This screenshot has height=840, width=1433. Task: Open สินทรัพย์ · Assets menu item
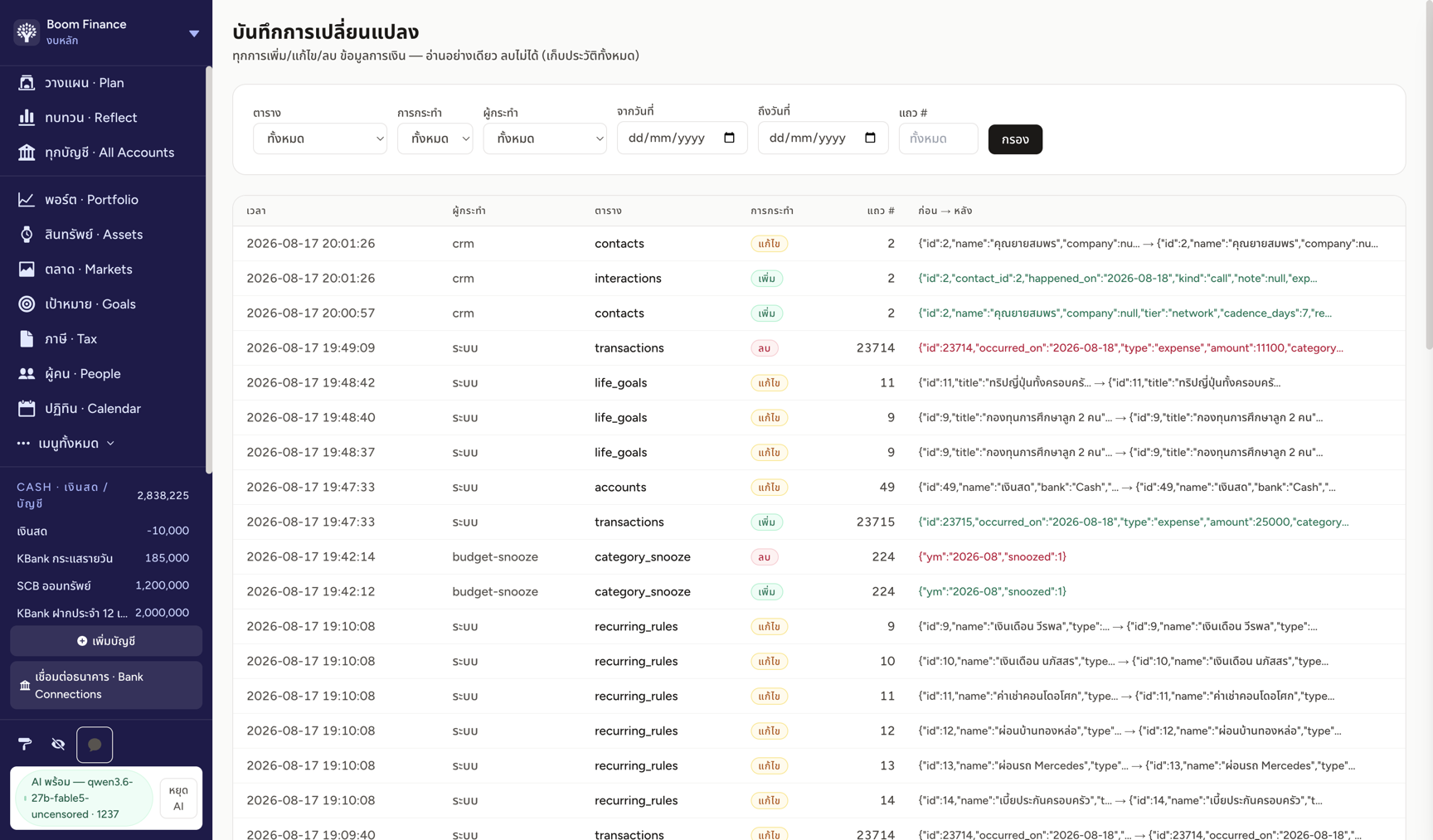pos(103,234)
